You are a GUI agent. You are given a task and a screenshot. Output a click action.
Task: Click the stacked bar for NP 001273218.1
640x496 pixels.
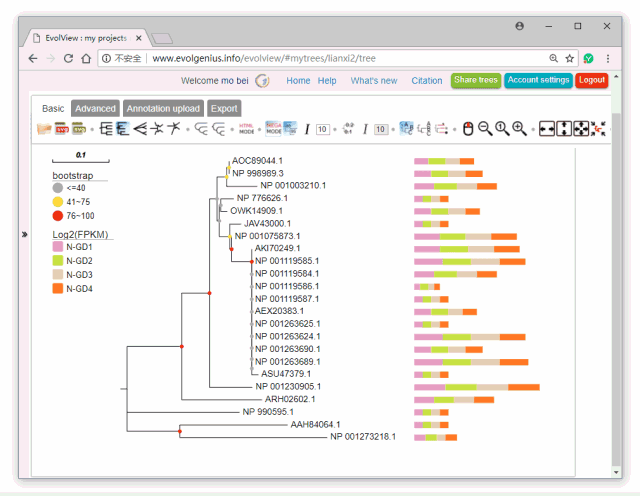click(x=436, y=437)
